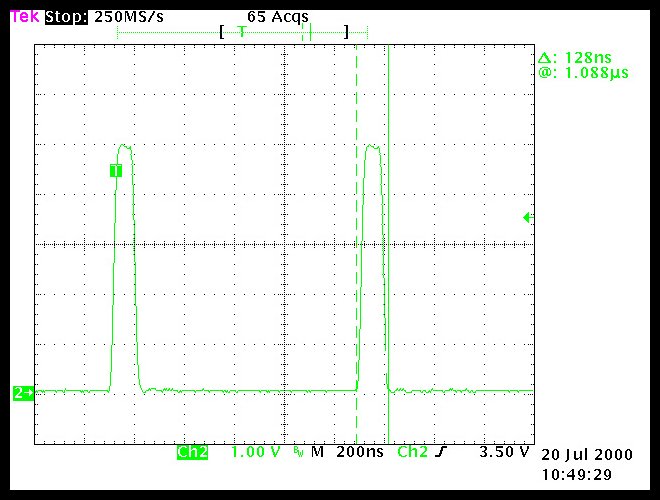
Task: Click the trigger level arrow at right edge
Action: point(528,218)
